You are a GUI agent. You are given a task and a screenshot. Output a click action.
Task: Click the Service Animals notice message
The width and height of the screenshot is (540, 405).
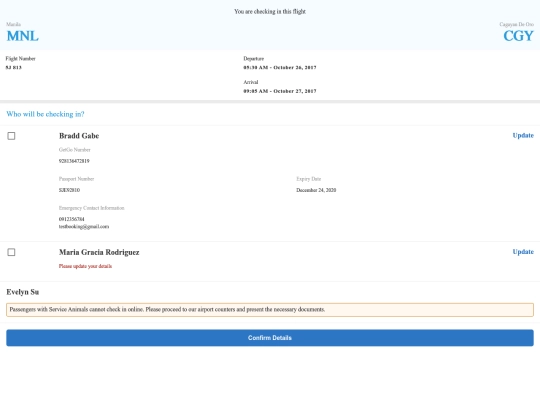(270, 310)
